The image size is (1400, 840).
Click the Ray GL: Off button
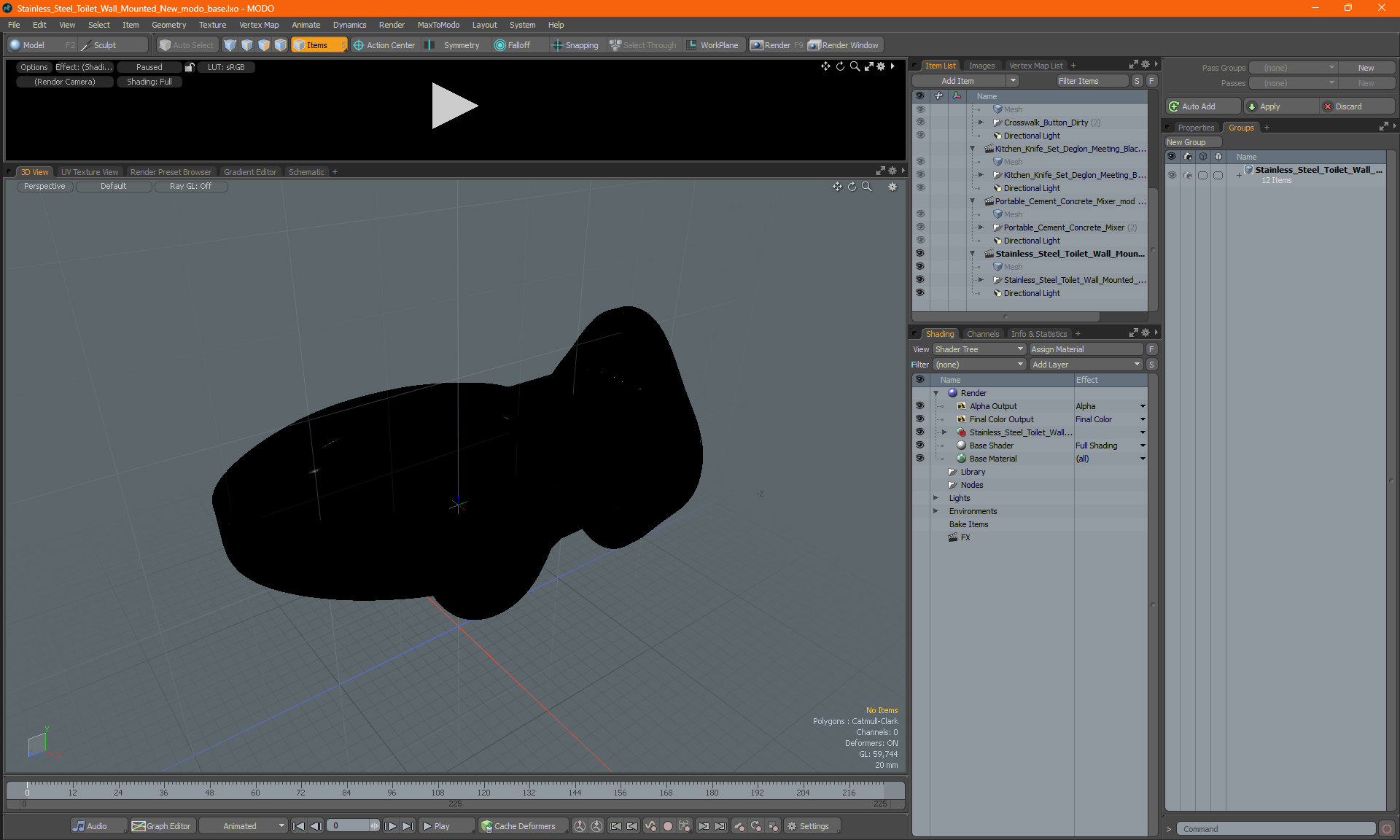pos(190,186)
